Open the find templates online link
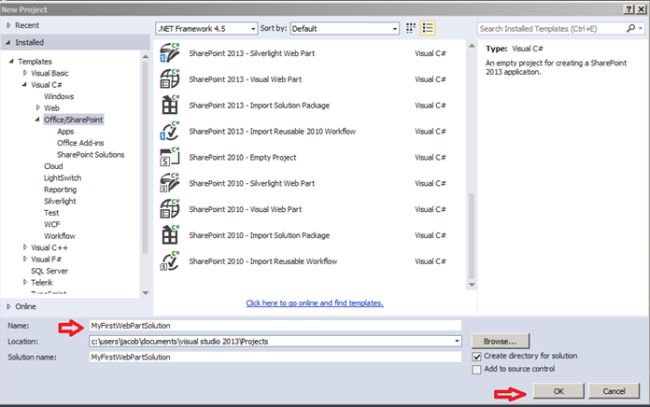This screenshot has width=650, height=407. pyautogui.click(x=314, y=303)
